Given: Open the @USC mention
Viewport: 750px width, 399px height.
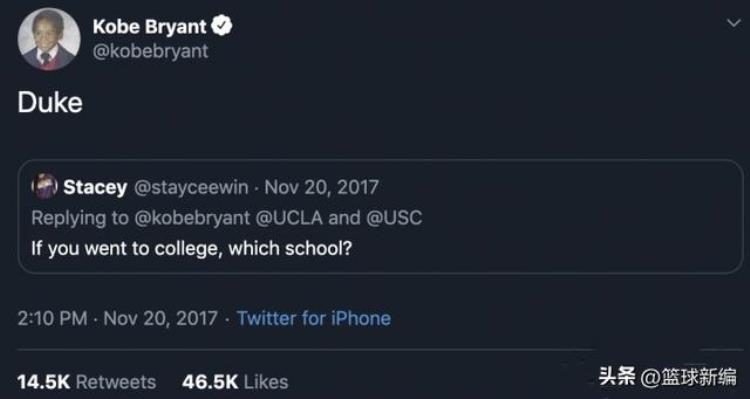Looking at the screenshot, I should (394, 218).
